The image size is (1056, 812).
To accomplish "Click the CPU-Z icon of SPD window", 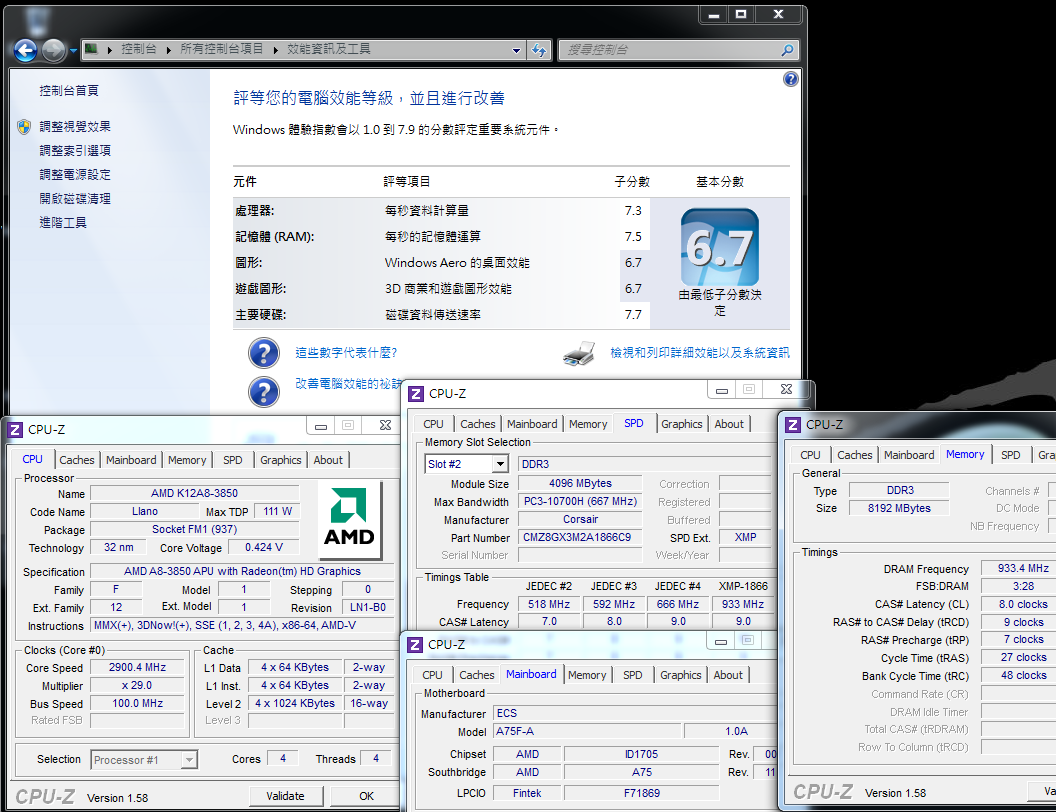I will coord(416,393).
